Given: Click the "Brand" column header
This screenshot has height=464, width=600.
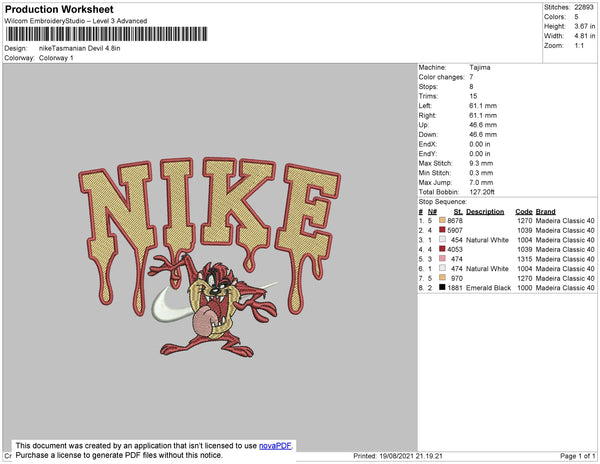Looking at the screenshot, I should click(545, 212).
